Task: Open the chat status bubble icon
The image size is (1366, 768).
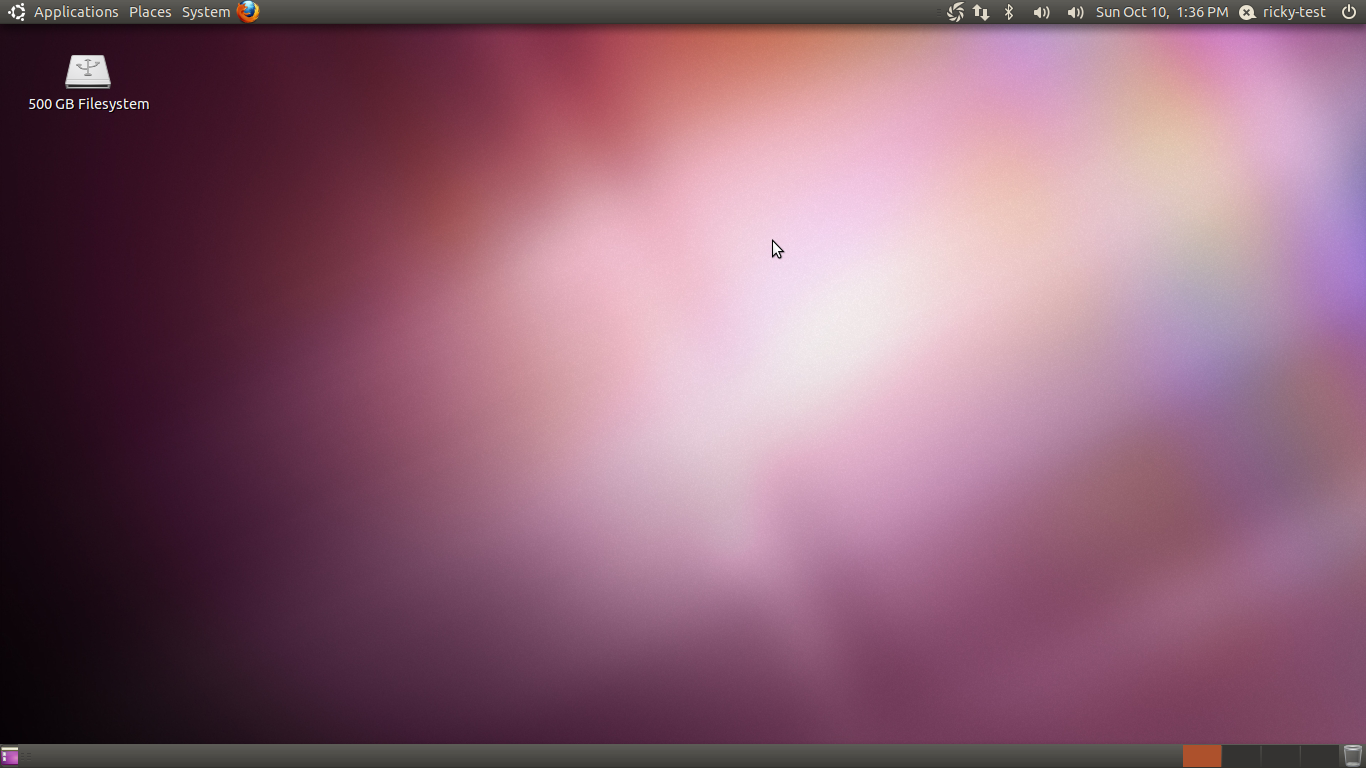Action: (x=1247, y=12)
